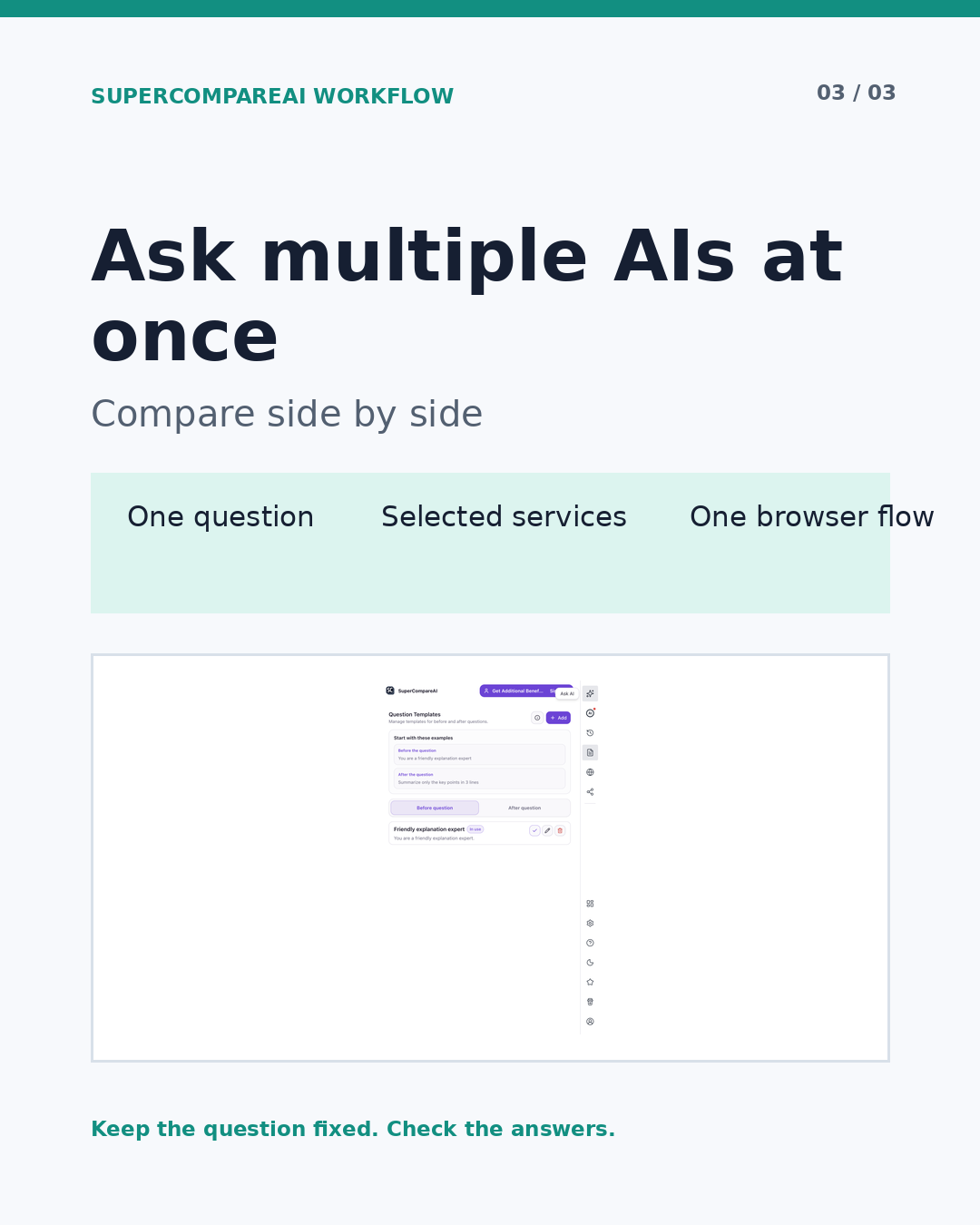Open the Ask AI sparkle icon
This screenshot has width=980, height=1225.
click(x=590, y=693)
